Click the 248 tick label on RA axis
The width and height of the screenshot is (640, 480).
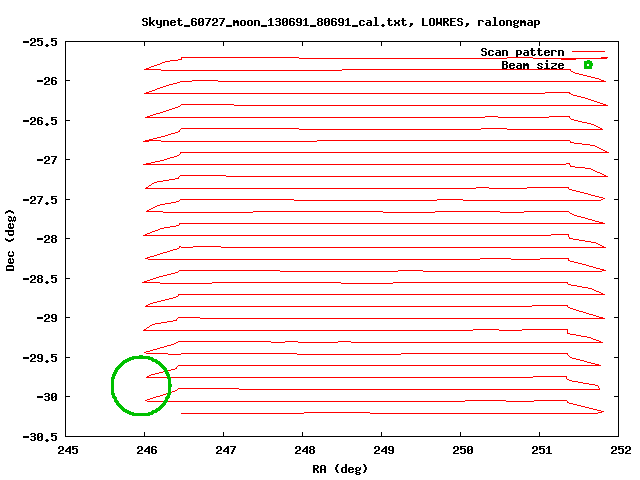pos(304,450)
